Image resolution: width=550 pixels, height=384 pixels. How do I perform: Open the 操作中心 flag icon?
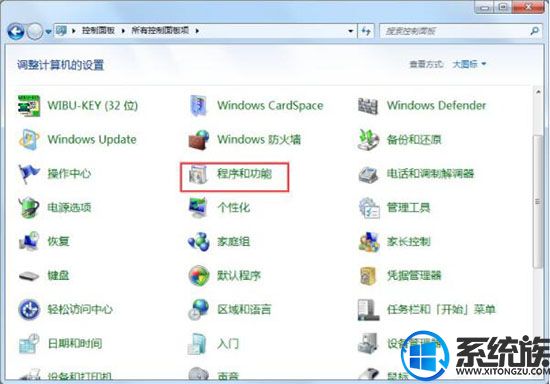(29, 173)
